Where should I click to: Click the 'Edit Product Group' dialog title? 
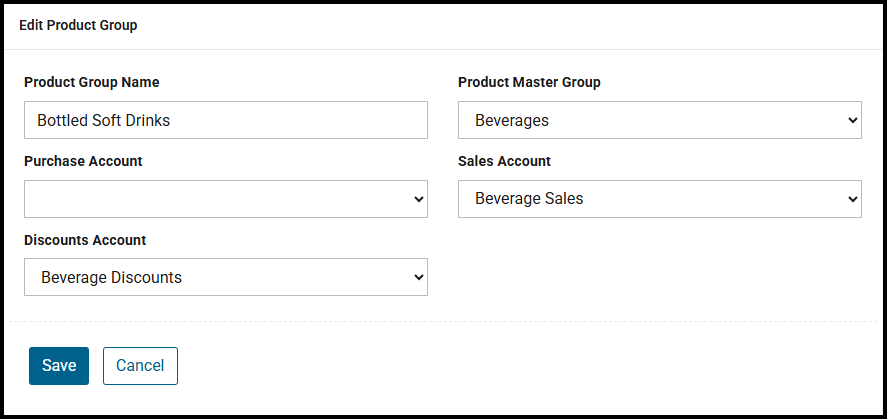[x=78, y=26]
